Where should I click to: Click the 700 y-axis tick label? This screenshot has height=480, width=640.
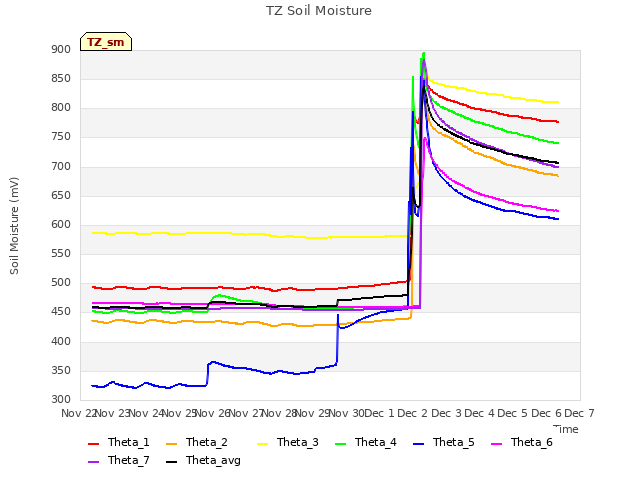[x=61, y=166]
